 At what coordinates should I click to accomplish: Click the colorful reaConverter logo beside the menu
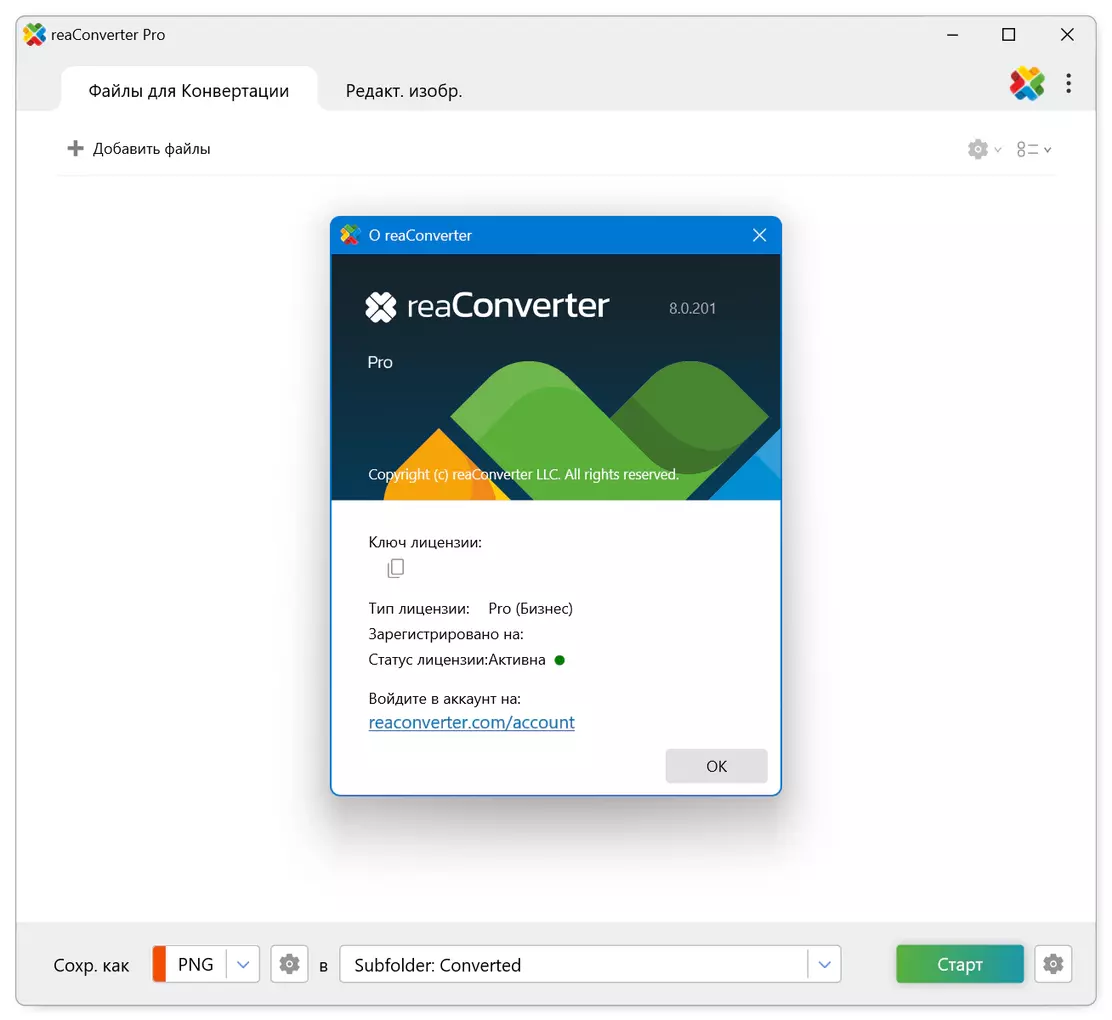pos(1026,84)
